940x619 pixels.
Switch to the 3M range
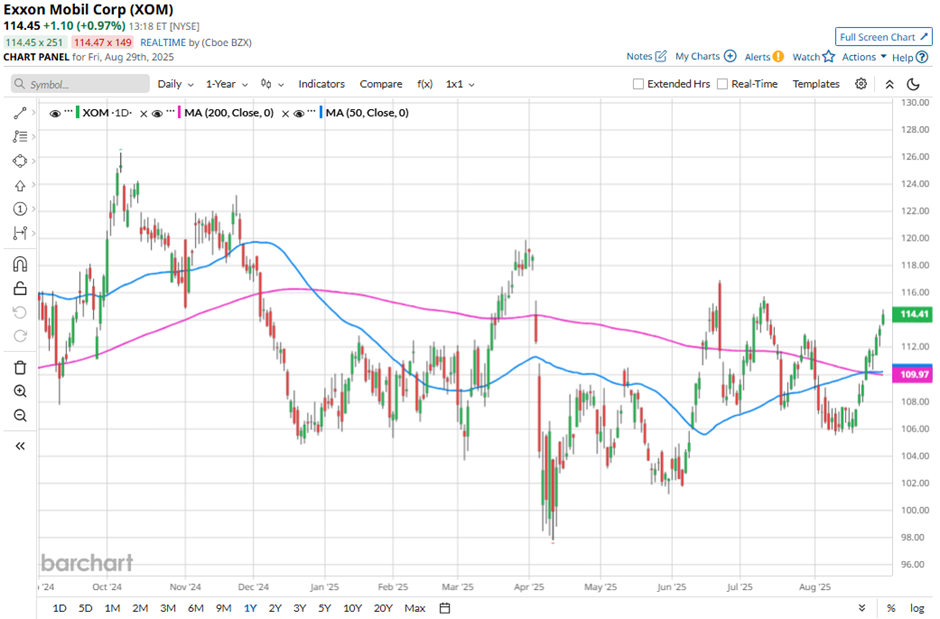pyautogui.click(x=168, y=608)
